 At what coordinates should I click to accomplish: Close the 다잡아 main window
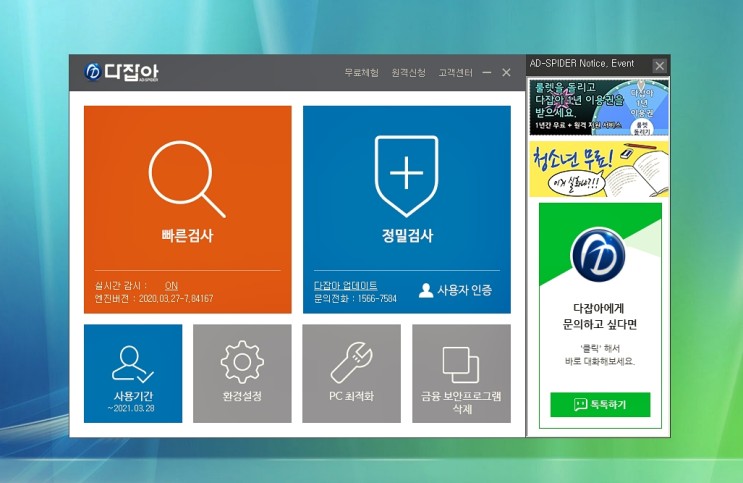point(506,72)
